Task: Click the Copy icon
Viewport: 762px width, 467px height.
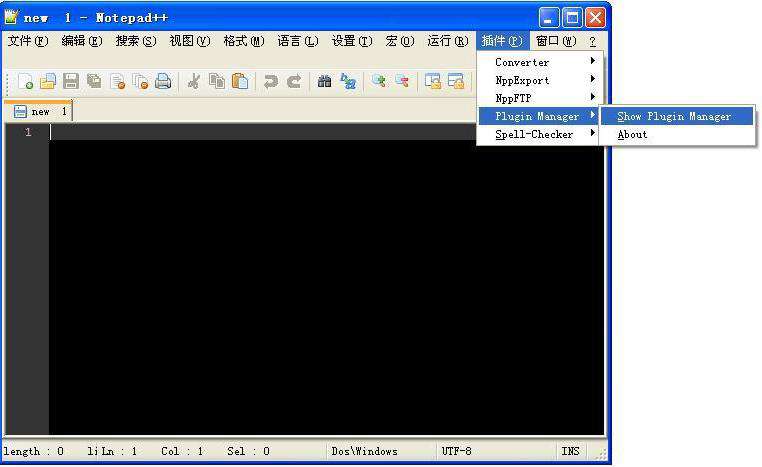Action: pyautogui.click(x=217, y=81)
